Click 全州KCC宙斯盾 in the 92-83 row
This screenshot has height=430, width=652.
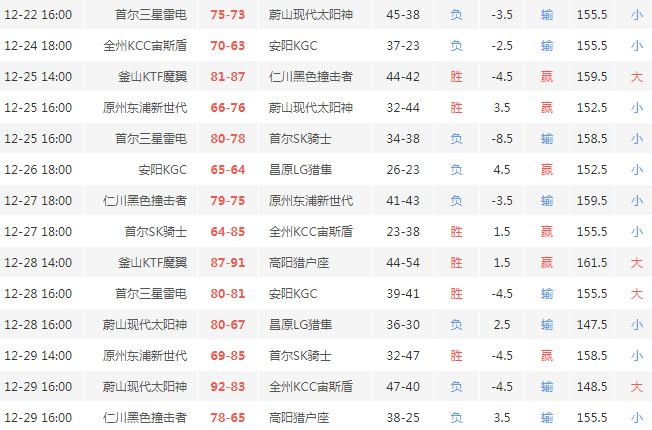pyautogui.click(x=311, y=387)
